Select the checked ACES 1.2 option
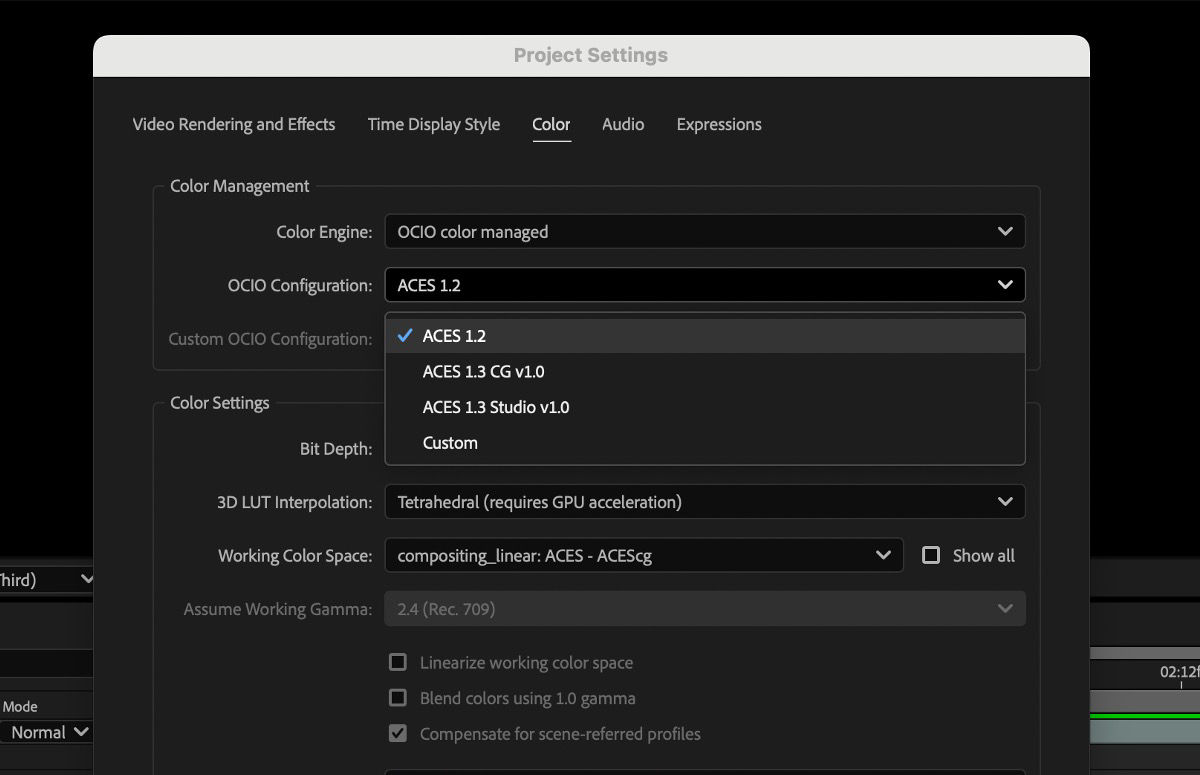The image size is (1200, 775). [x=455, y=335]
